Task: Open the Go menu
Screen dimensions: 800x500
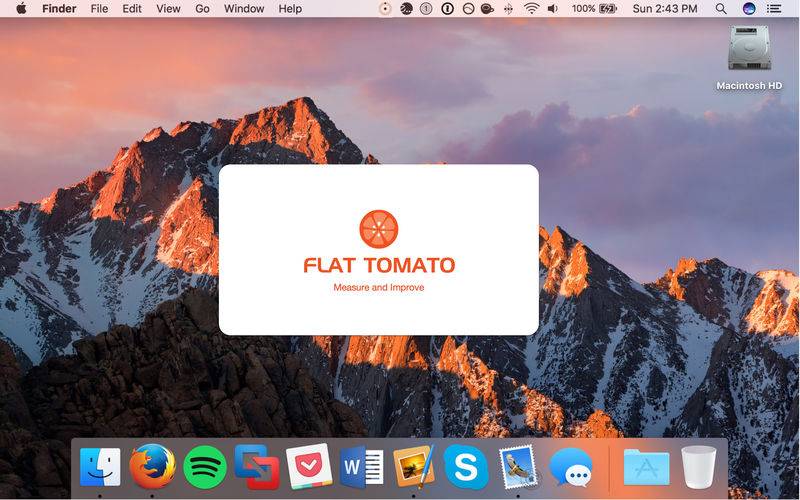Action: (x=202, y=9)
